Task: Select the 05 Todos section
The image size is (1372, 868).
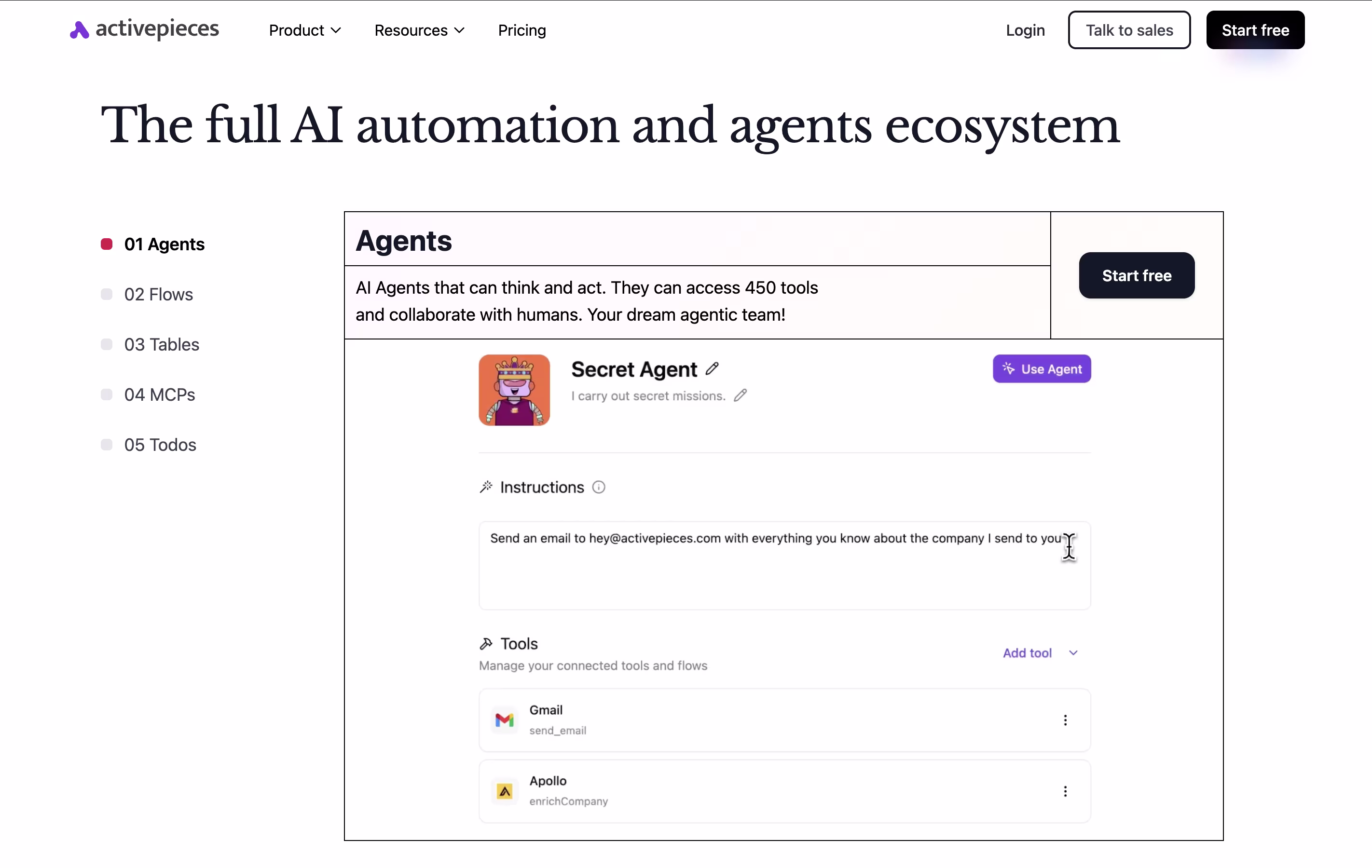Action: point(160,445)
